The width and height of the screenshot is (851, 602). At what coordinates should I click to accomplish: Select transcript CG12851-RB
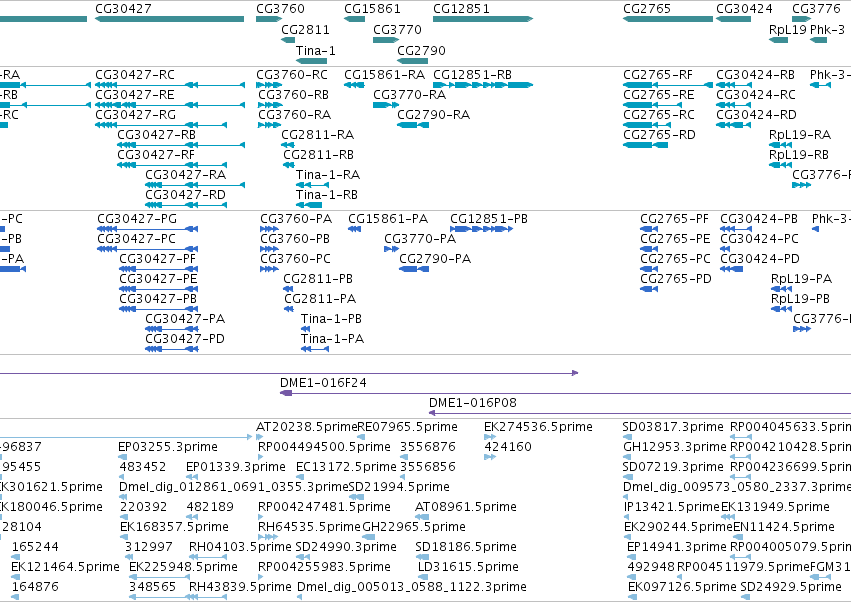pyautogui.click(x=472, y=74)
